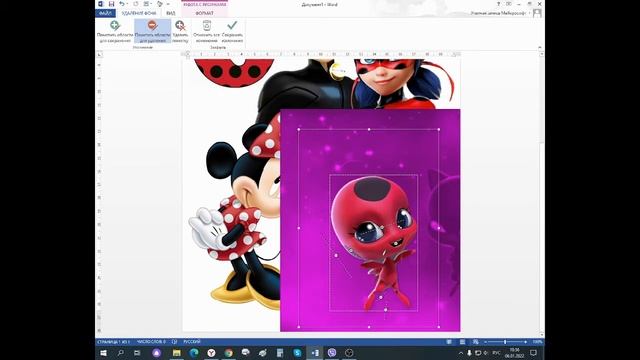Click top center handle of outer marquee

click(x=369, y=129)
